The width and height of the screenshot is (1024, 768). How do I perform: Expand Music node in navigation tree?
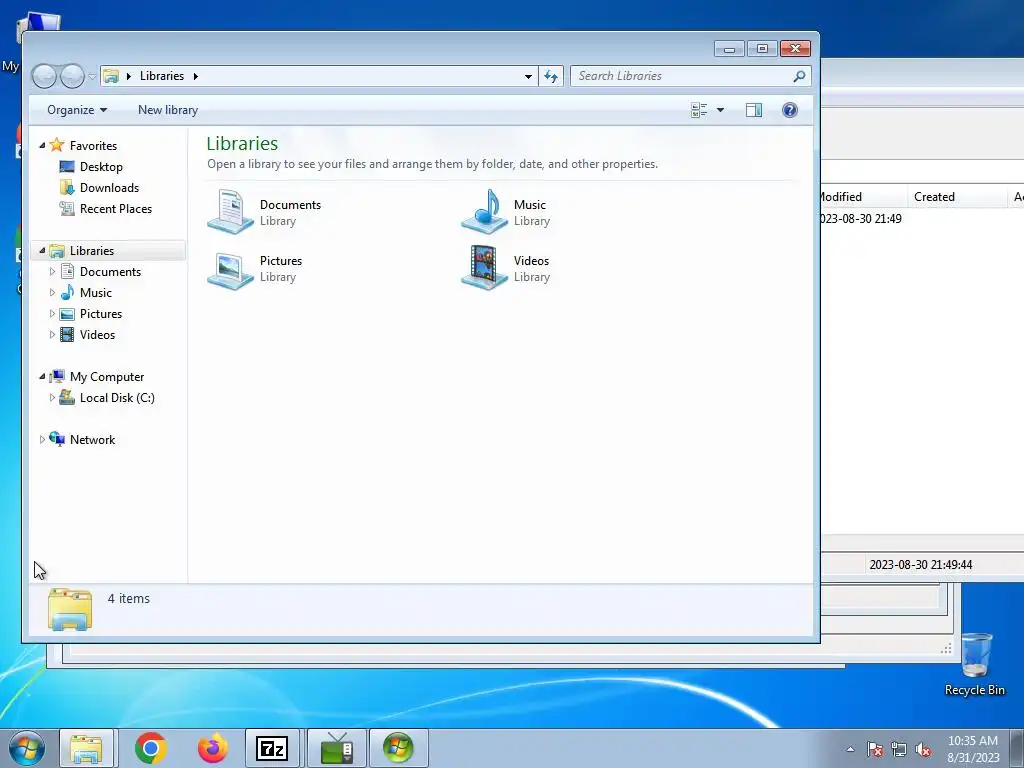pyautogui.click(x=52, y=292)
